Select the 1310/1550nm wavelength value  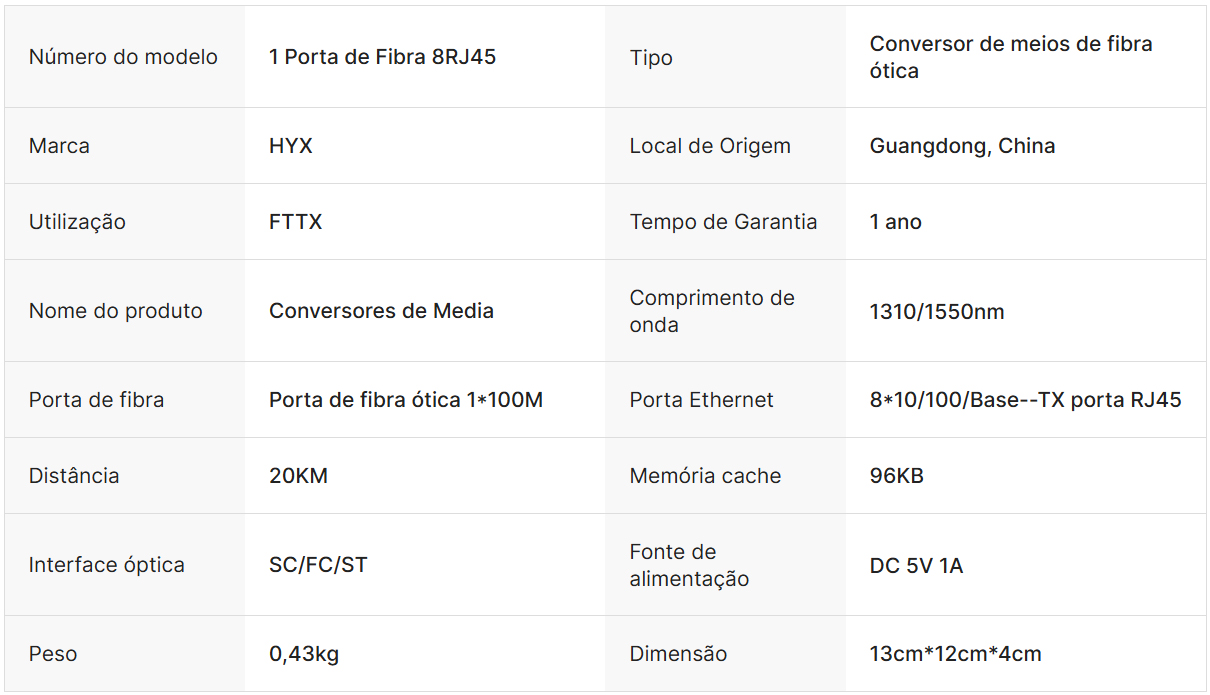coord(937,312)
